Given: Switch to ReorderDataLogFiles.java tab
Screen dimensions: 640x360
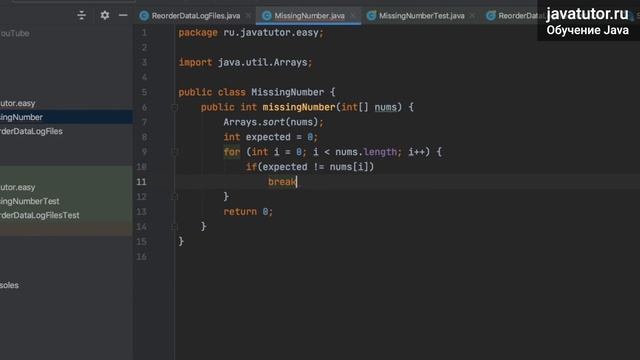Looking at the screenshot, I should (196, 16).
